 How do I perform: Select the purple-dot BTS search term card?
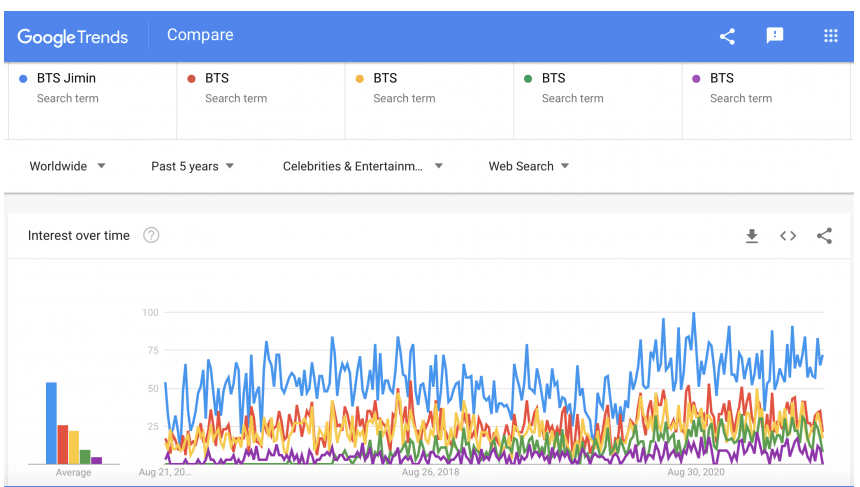pos(767,101)
